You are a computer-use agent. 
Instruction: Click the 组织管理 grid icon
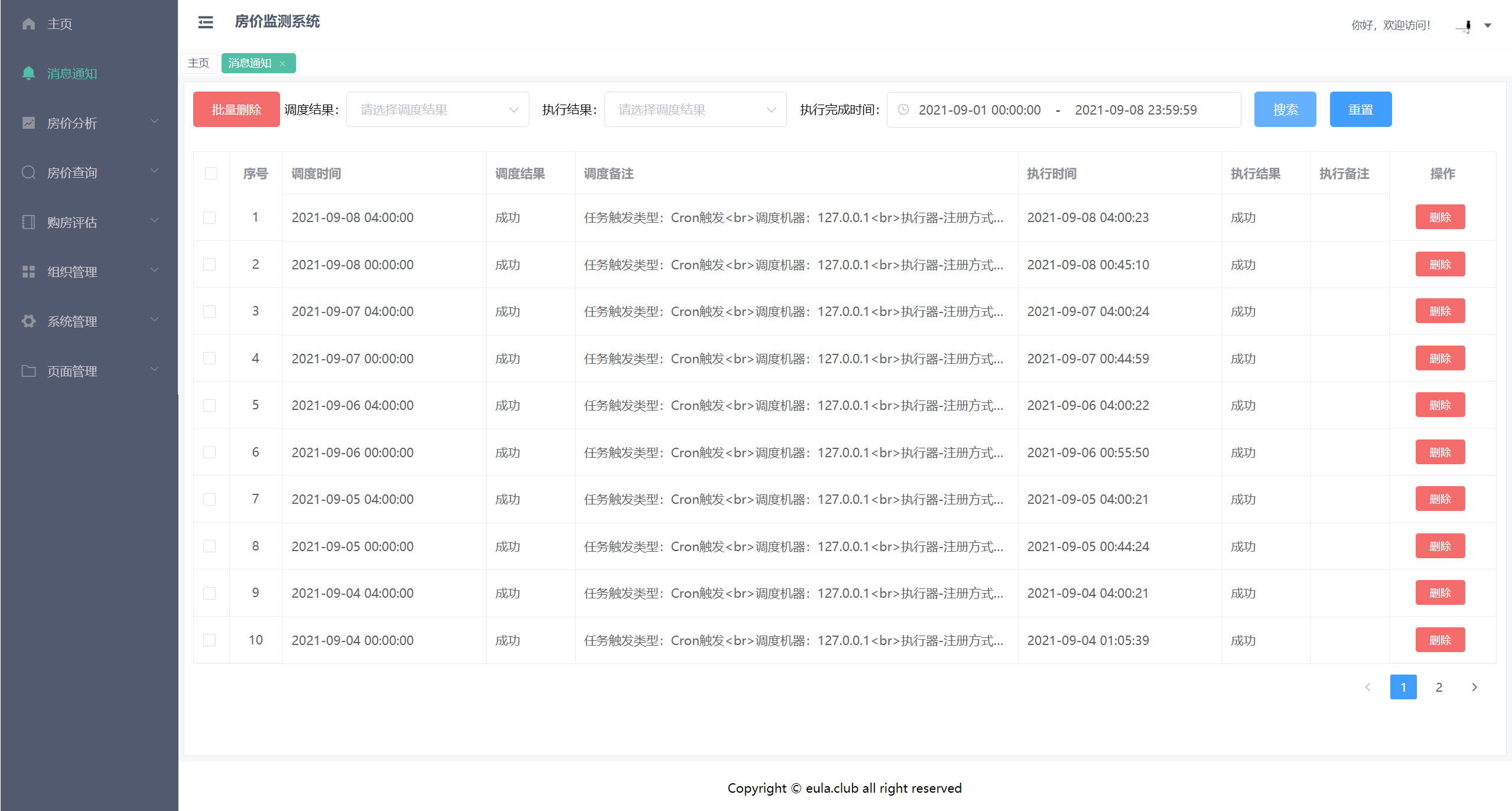[28, 272]
